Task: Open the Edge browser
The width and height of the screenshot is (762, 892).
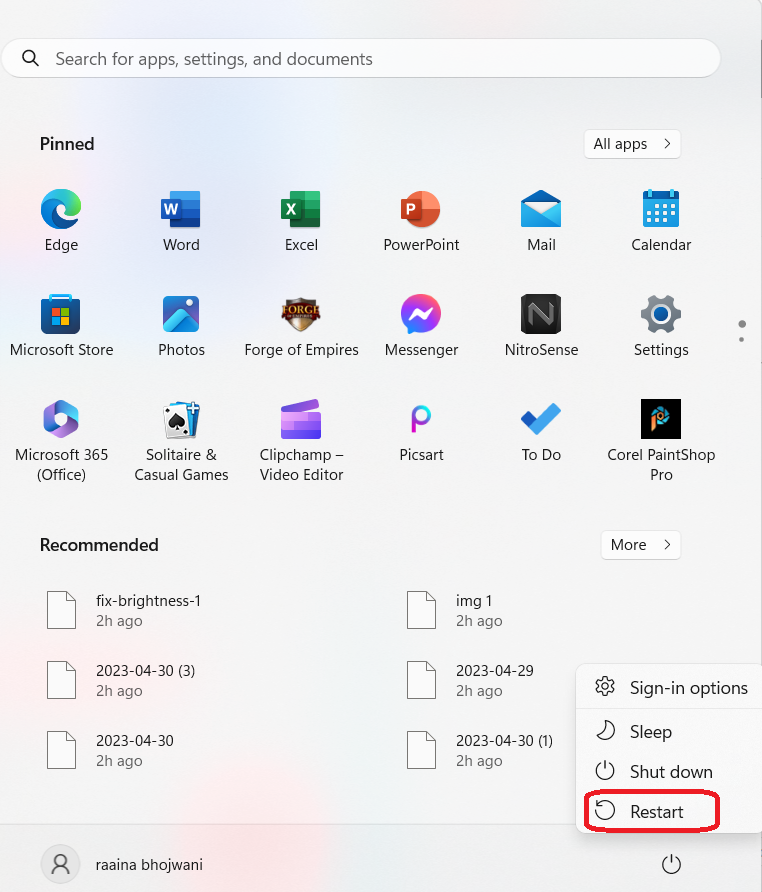Action: 61,220
